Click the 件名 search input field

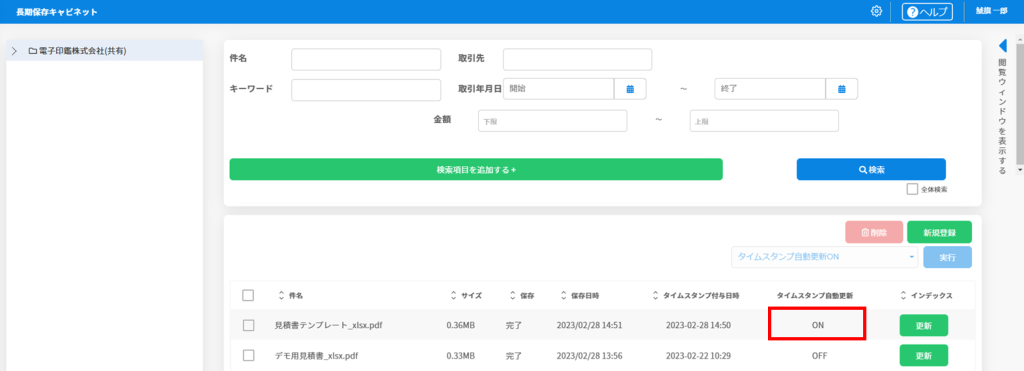(x=366, y=59)
